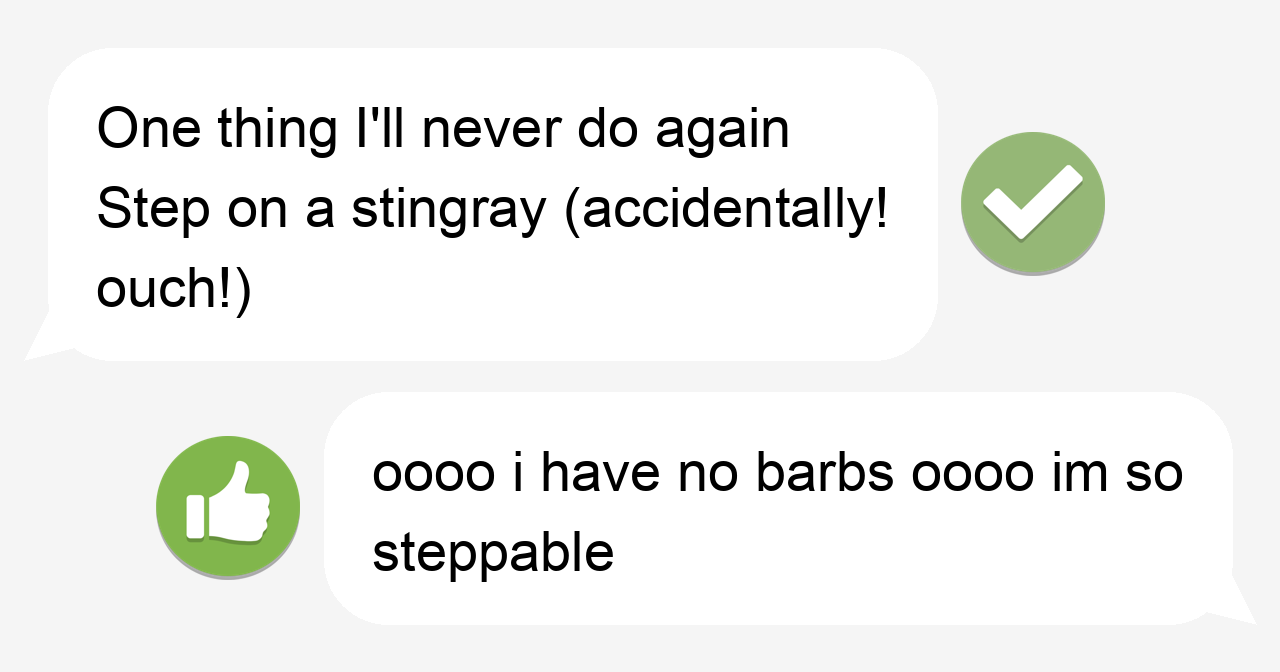Click the green checkmark icon
This screenshot has height=672, width=1280.
[x=1033, y=203]
